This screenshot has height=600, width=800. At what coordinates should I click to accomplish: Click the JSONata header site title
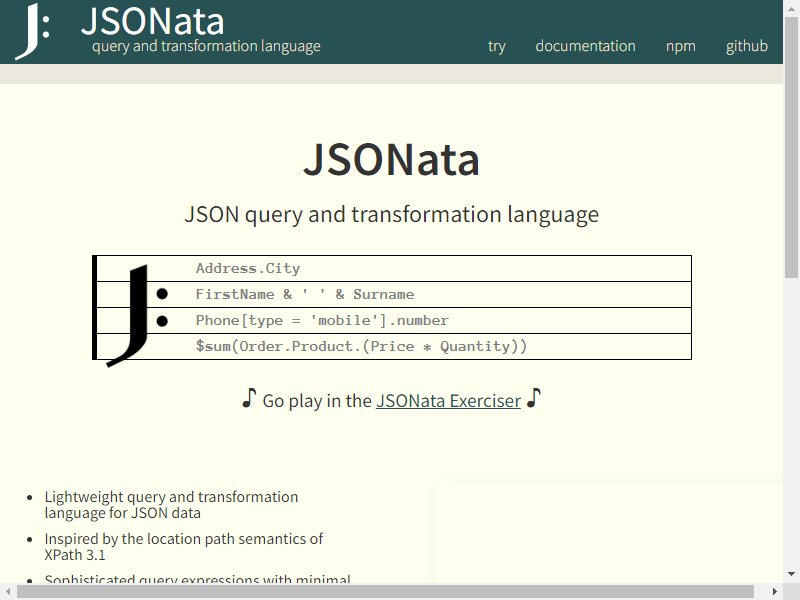pos(153,21)
